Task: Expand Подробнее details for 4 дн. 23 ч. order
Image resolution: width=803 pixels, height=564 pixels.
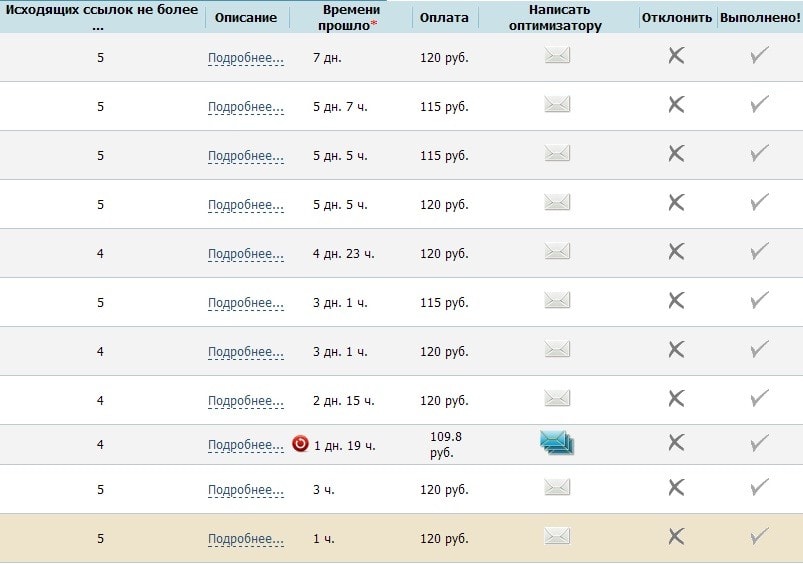Action: 245,254
